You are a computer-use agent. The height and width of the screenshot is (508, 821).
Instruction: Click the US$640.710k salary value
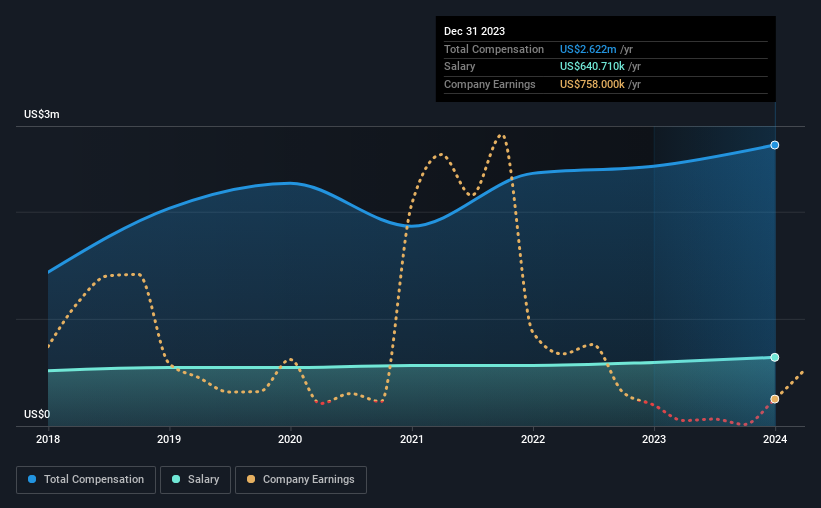[x=592, y=67]
